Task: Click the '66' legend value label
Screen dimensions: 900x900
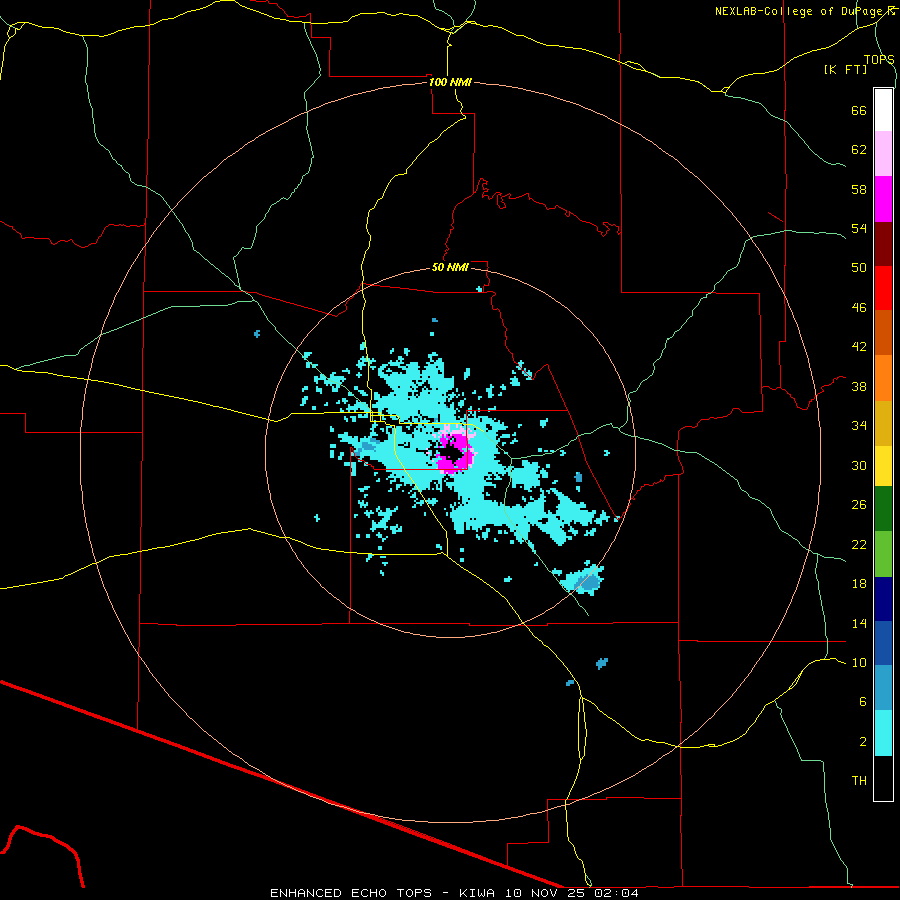Action: (859, 110)
